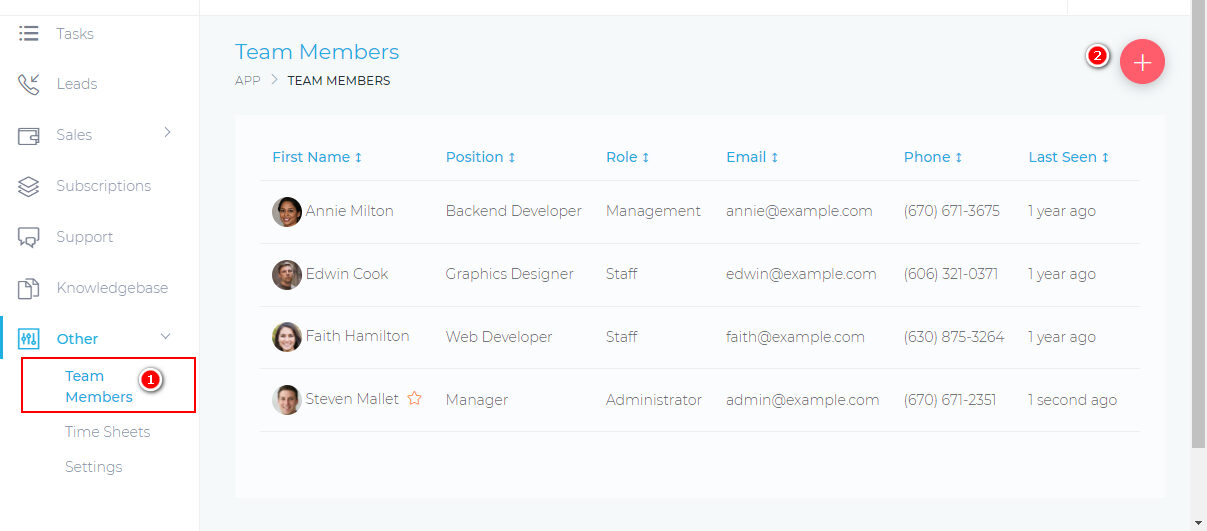The width and height of the screenshot is (1207, 531).
Task: Click the Knowledgebase document icon
Action: [x=29, y=288]
